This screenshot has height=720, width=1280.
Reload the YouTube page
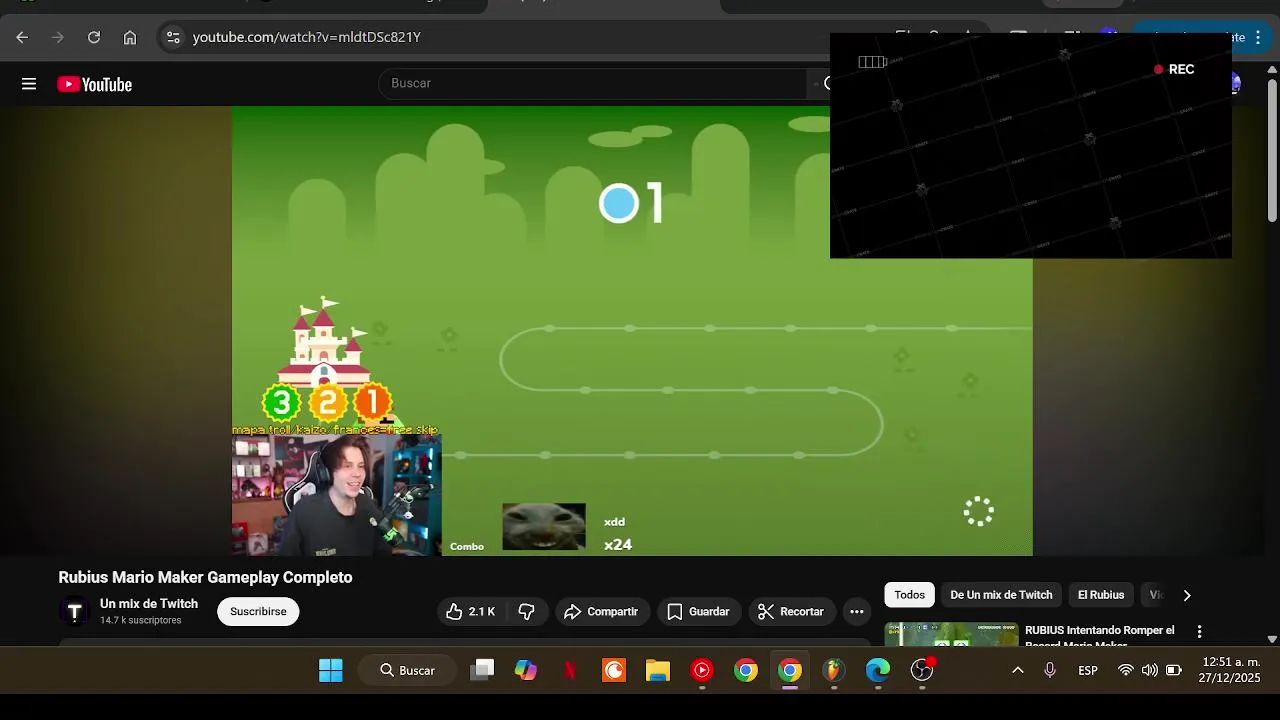(94, 37)
